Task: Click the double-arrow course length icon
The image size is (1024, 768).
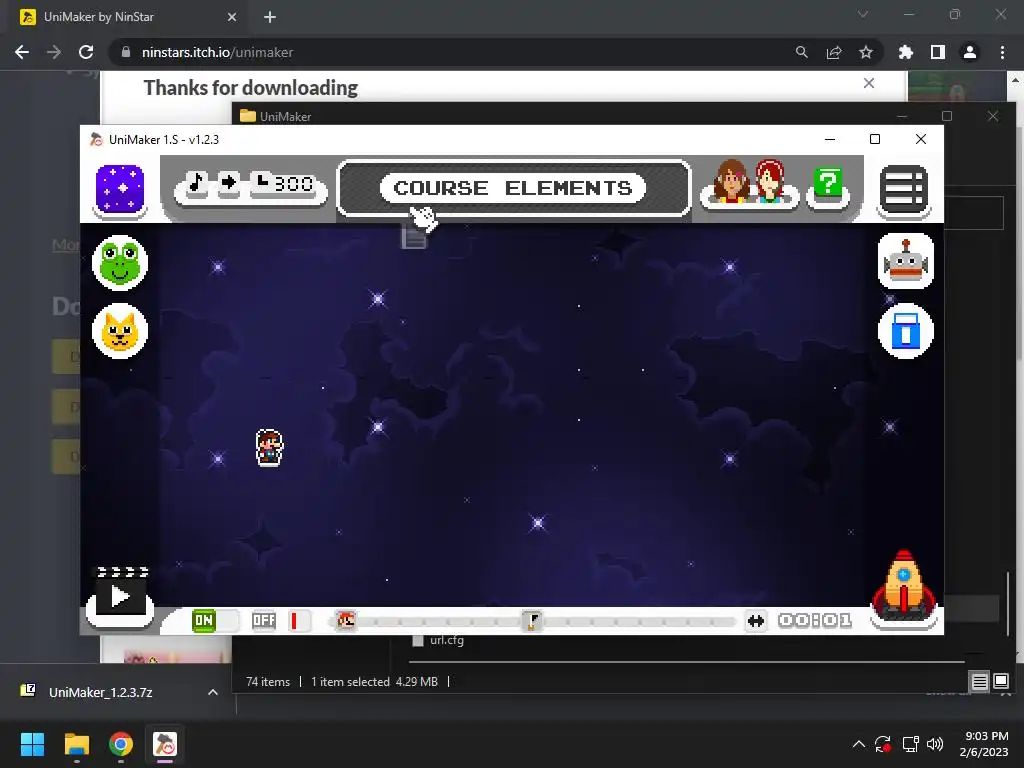Action: (756, 621)
